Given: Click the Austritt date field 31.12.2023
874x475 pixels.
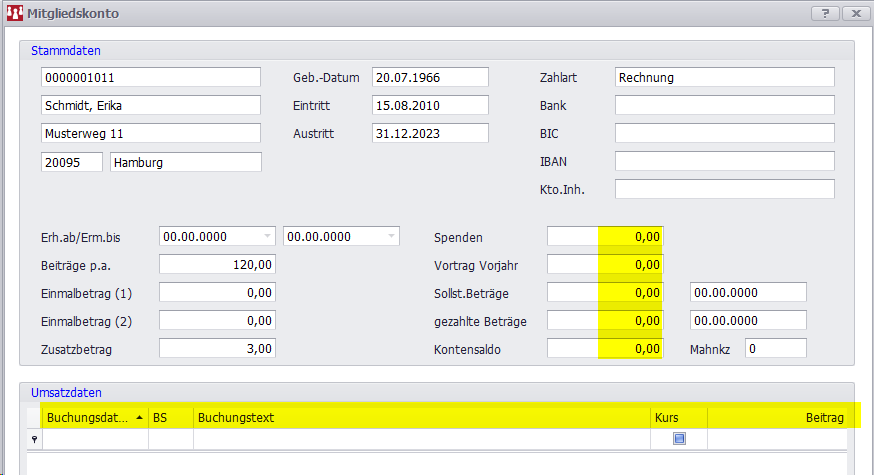Looking at the screenshot, I should coord(429,134).
